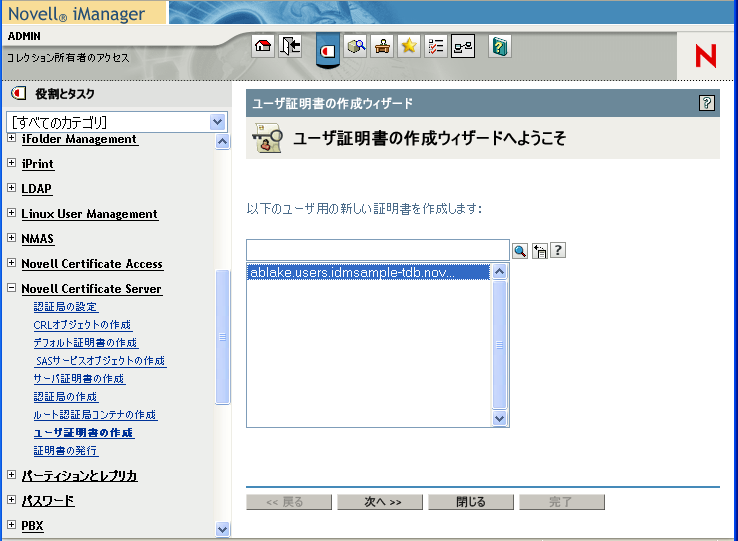This screenshot has height=541, width=738.
Task: Click user list scroll down arrow
Action: coord(499,418)
